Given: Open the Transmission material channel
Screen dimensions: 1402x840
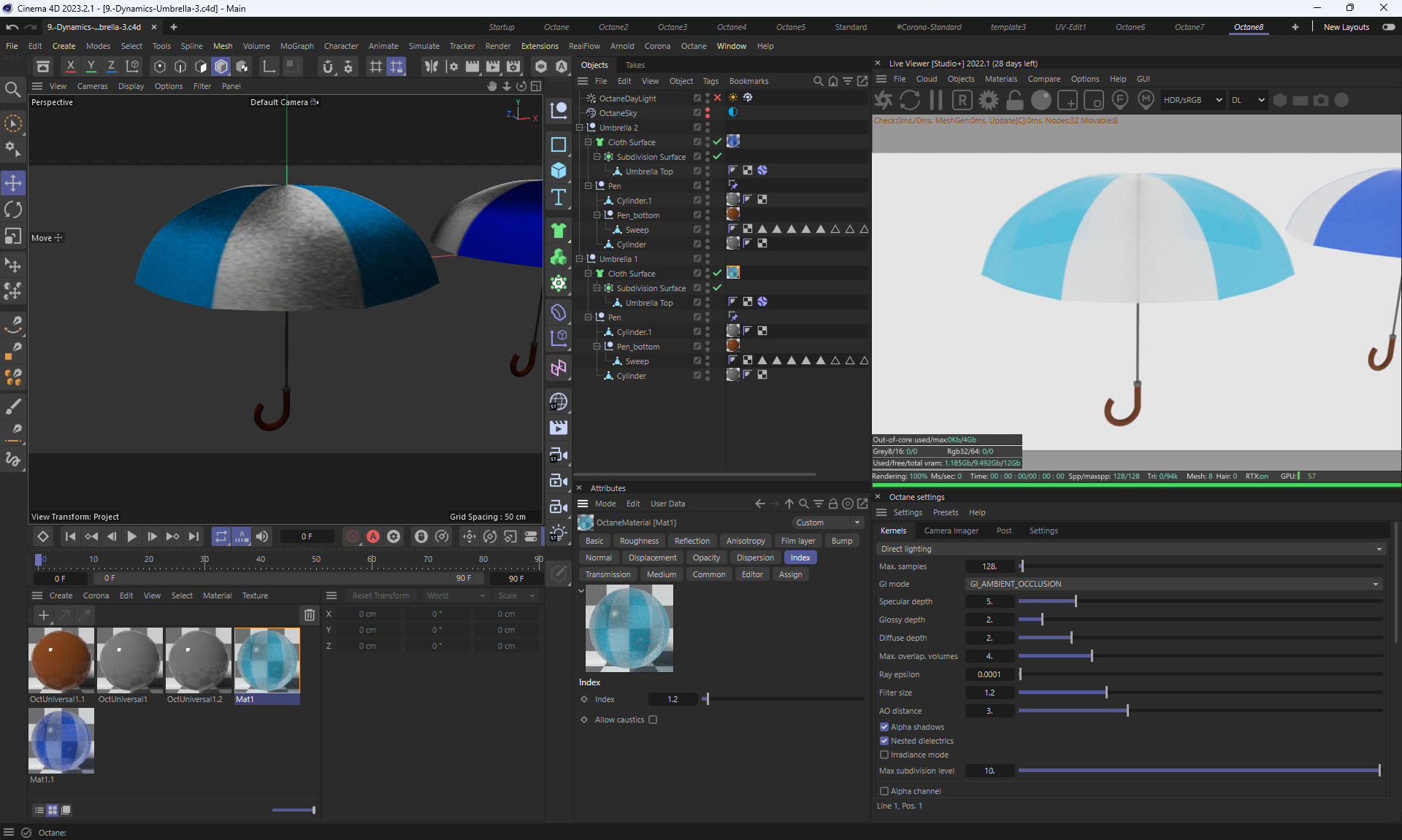Looking at the screenshot, I should pyautogui.click(x=608, y=574).
